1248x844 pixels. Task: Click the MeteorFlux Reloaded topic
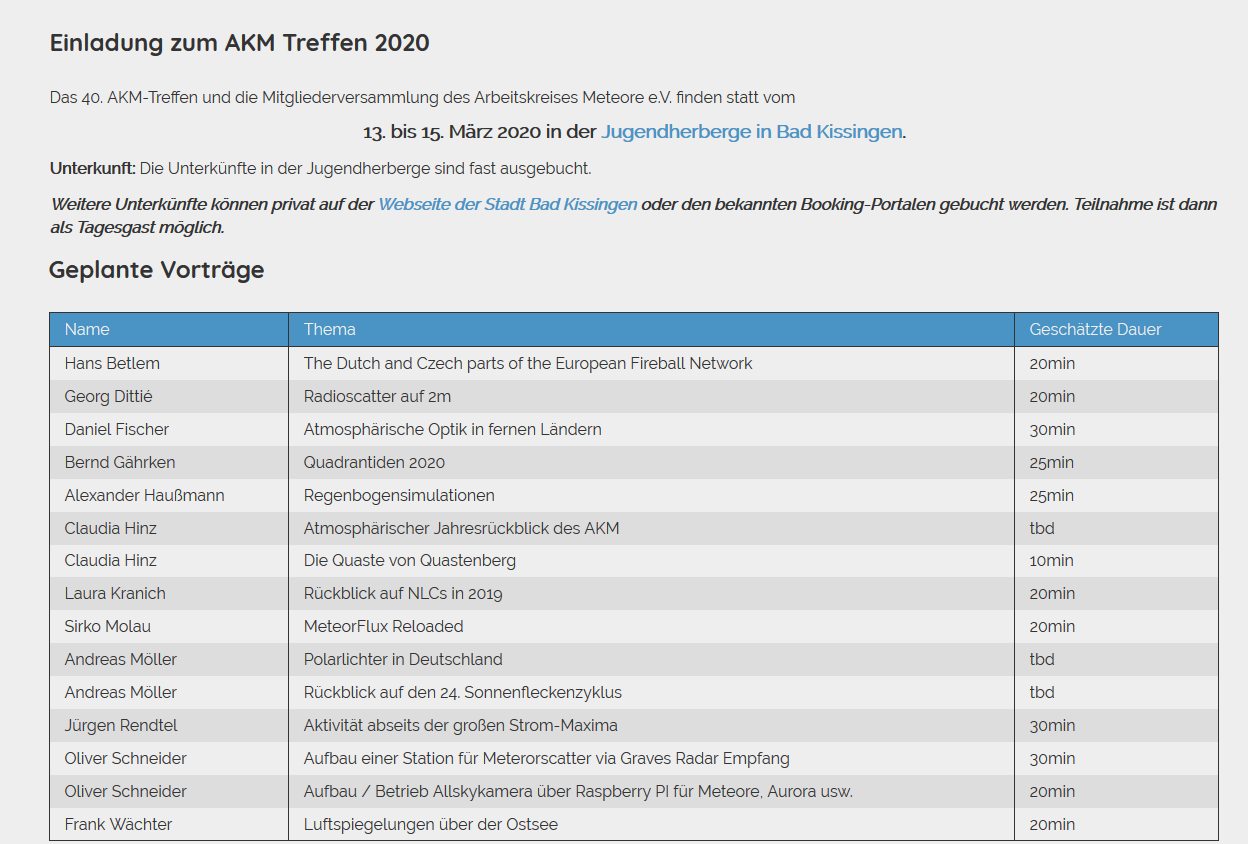click(383, 626)
